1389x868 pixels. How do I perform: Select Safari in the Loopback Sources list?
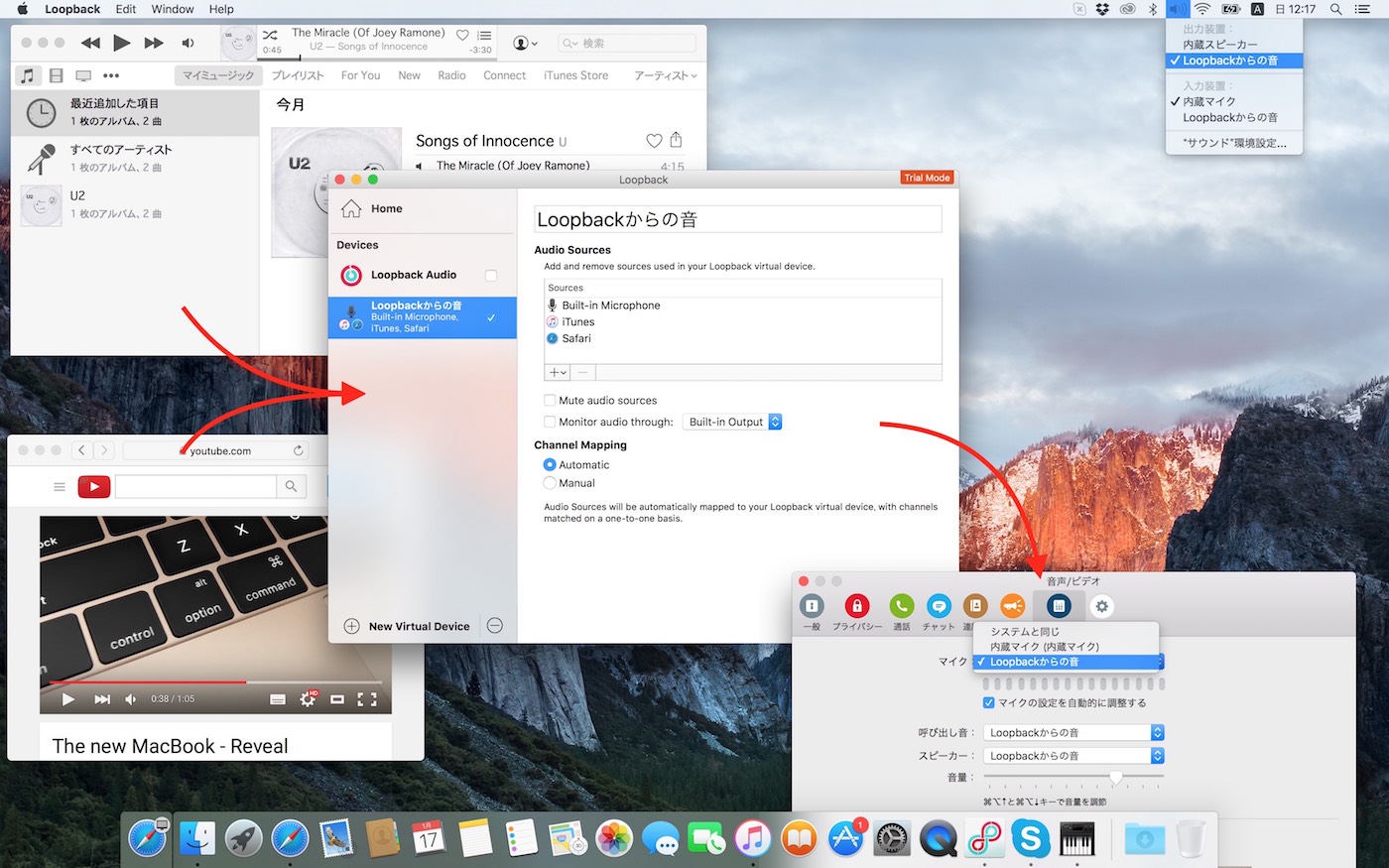743,338
